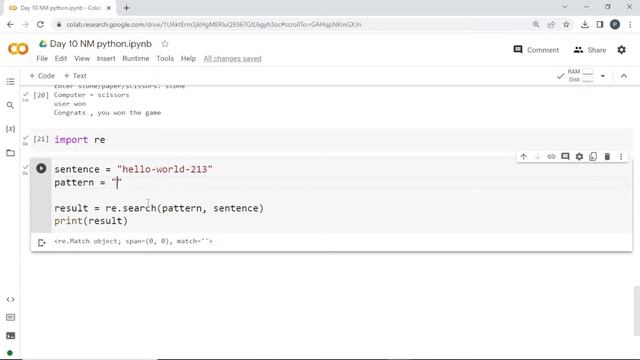Run the sentence pattern code cell
Screen dimensions: 640x360
(x=41, y=168)
